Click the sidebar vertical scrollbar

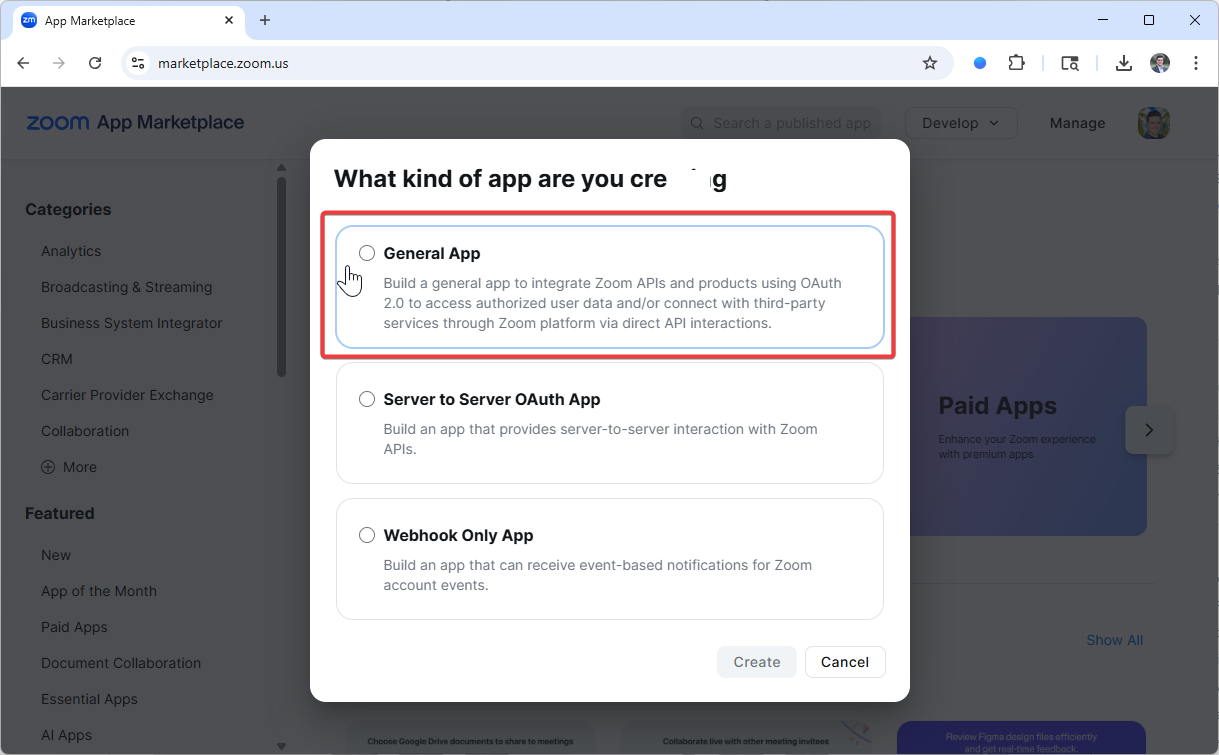tap(281, 276)
